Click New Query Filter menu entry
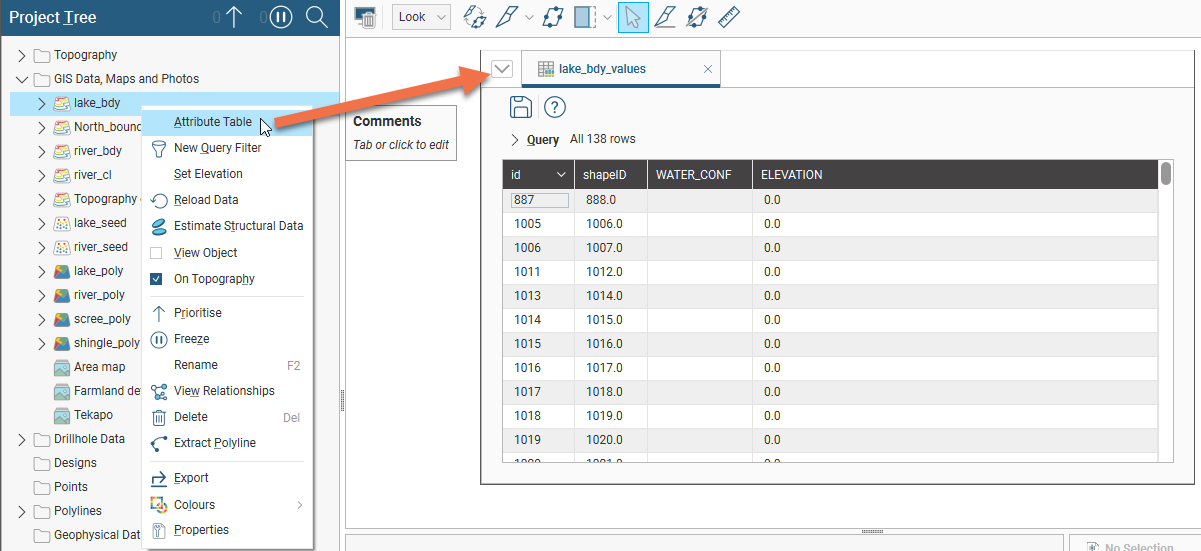 tap(217, 148)
